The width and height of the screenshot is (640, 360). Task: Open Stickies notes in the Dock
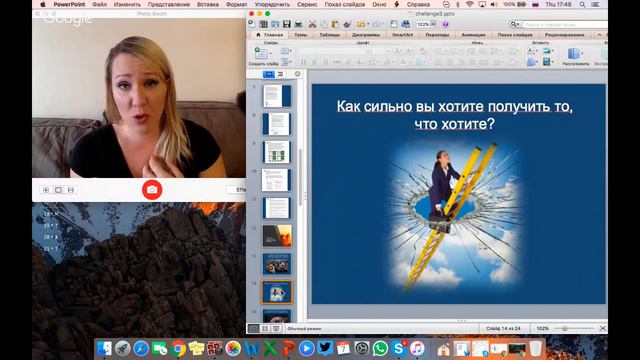pos(196,349)
